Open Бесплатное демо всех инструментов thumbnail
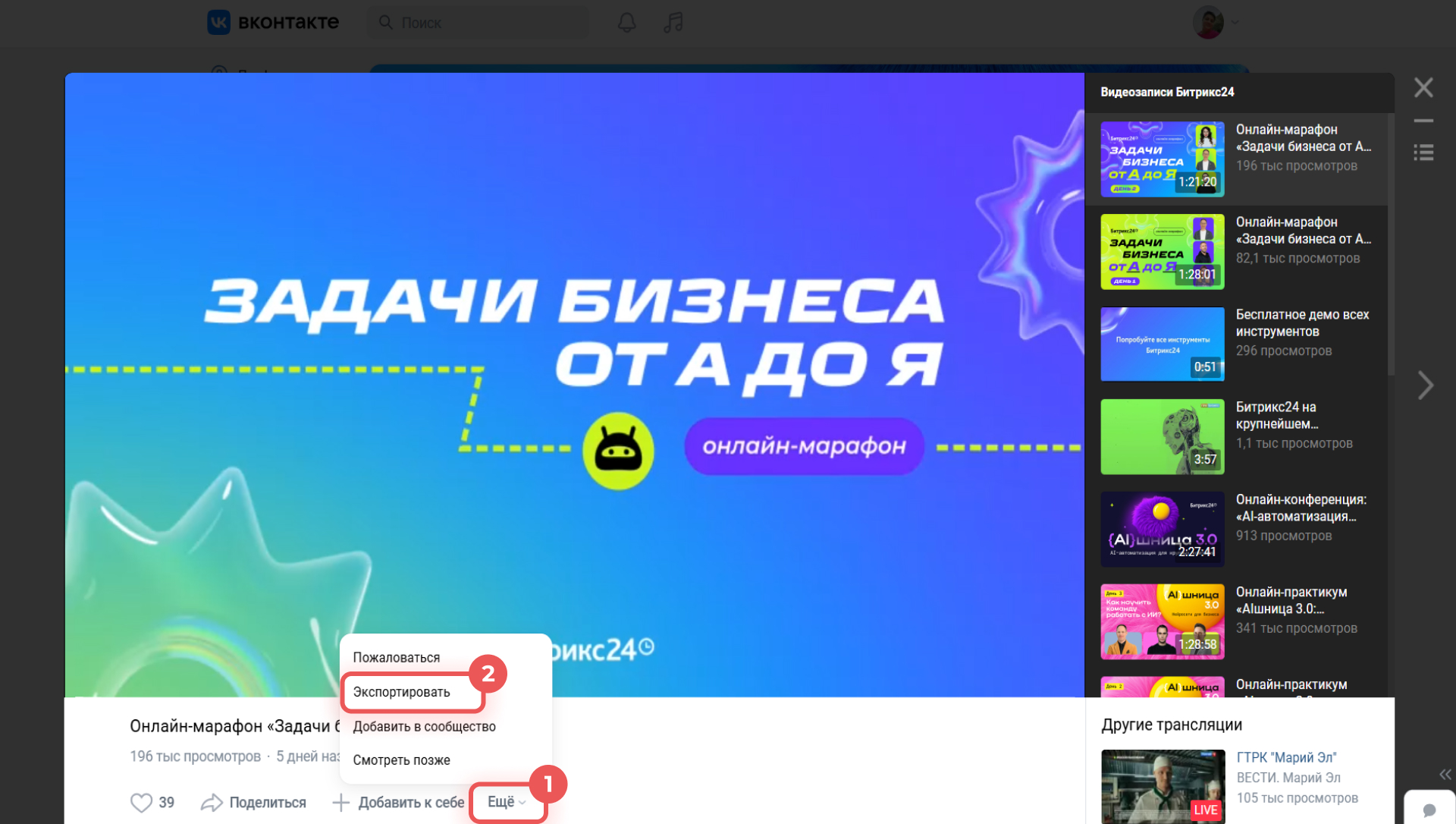The image size is (1456, 824). point(1162,344)
